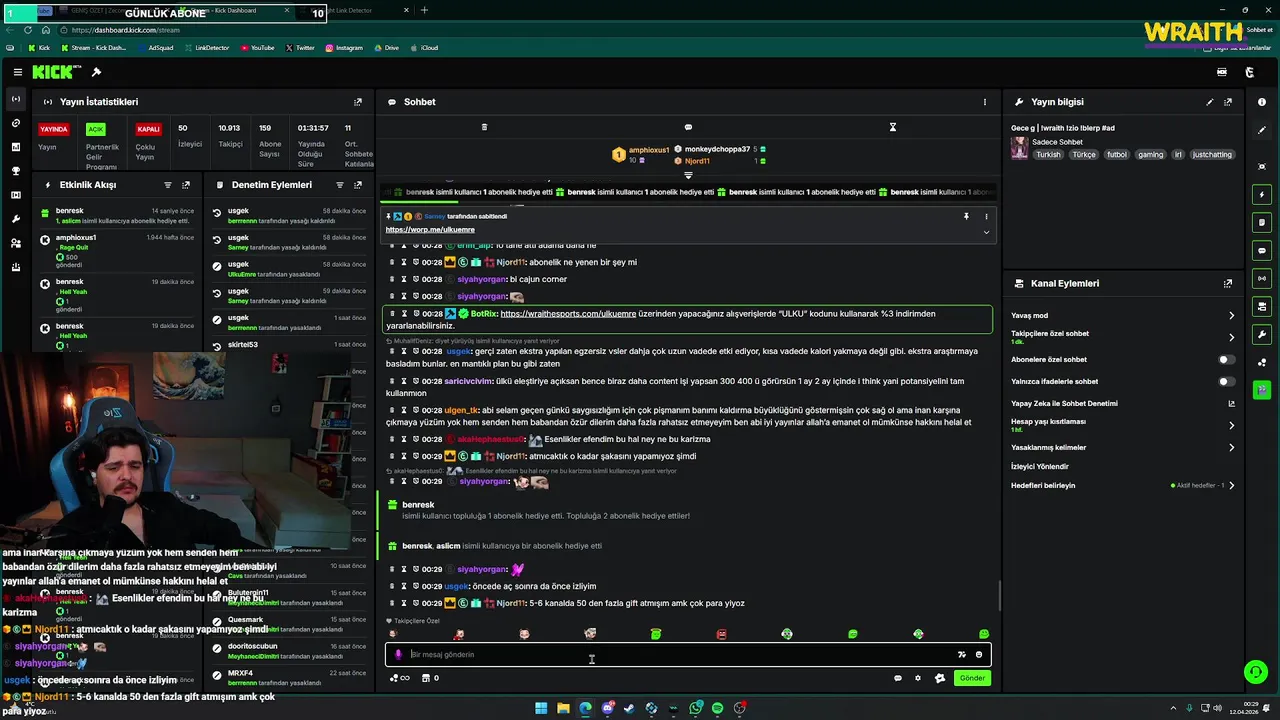Expand Takipçilere özel sohbet options

pos(1231,337)
